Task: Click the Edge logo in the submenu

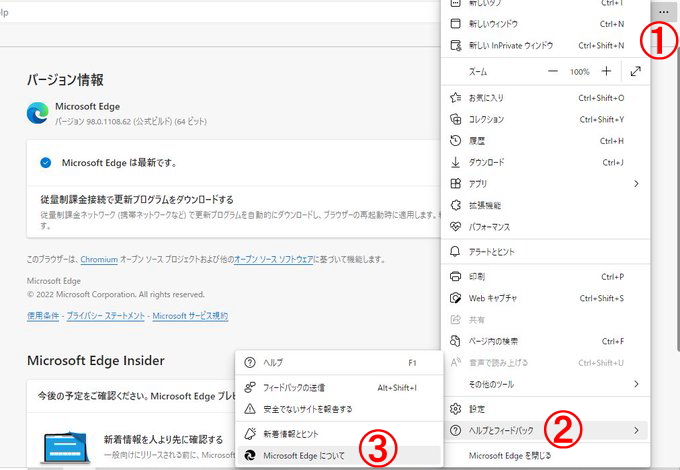Action: coord(250,455)
